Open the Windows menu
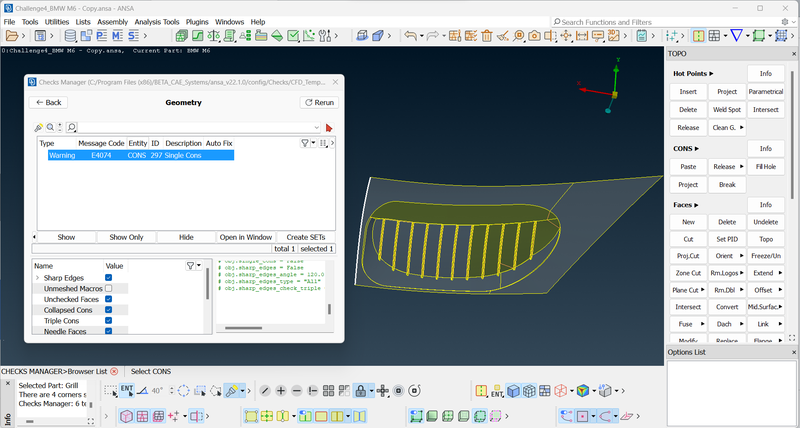Image resolution: width=800 pixels, height=428 pixels. 230,22
